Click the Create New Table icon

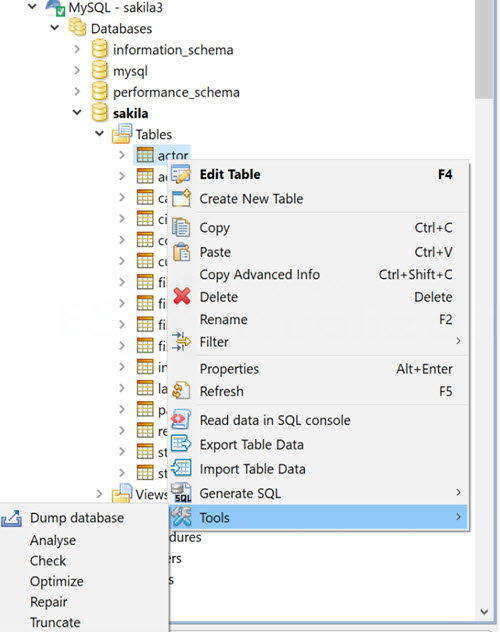[181, 198]
